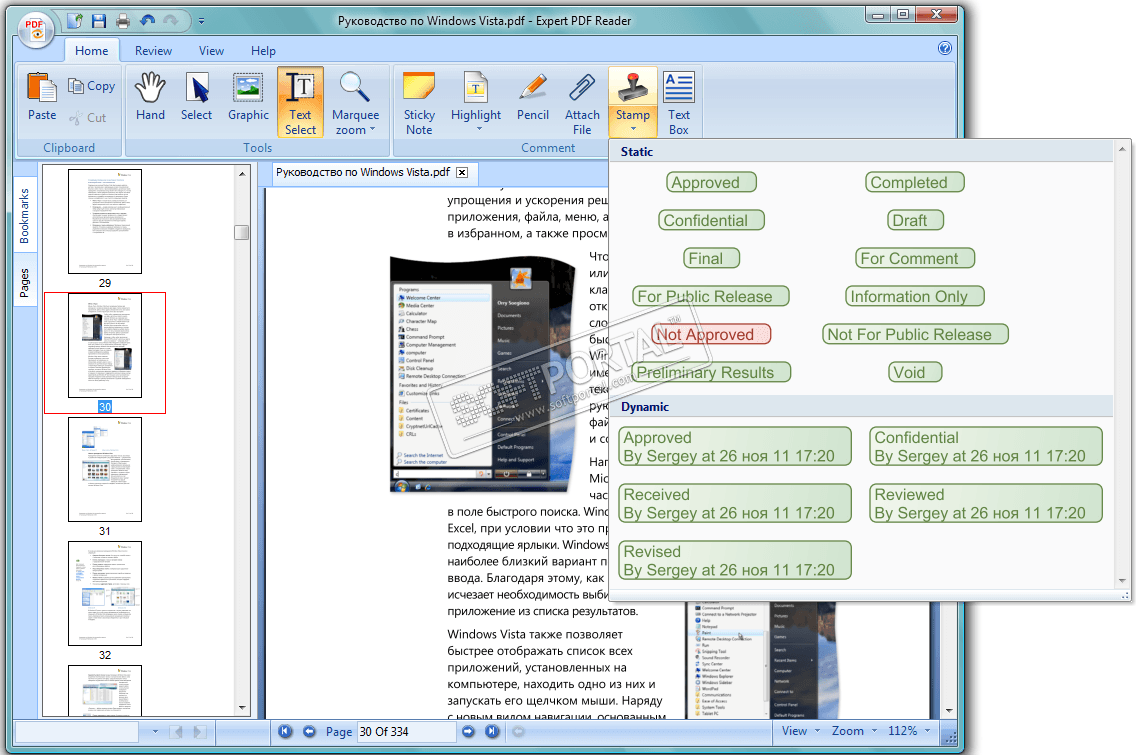The height and width of the screenshot is (755, 1139).
Task: Open the Help ribbon tab
Action: (x=263, y=51)
